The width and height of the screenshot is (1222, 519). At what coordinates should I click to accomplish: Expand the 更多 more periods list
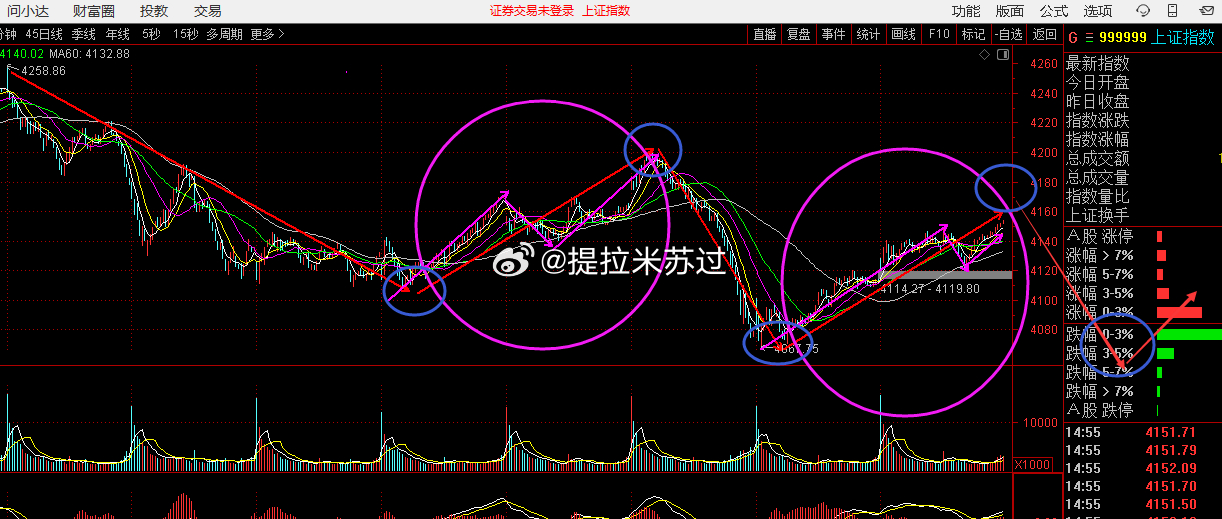(267, 34)
